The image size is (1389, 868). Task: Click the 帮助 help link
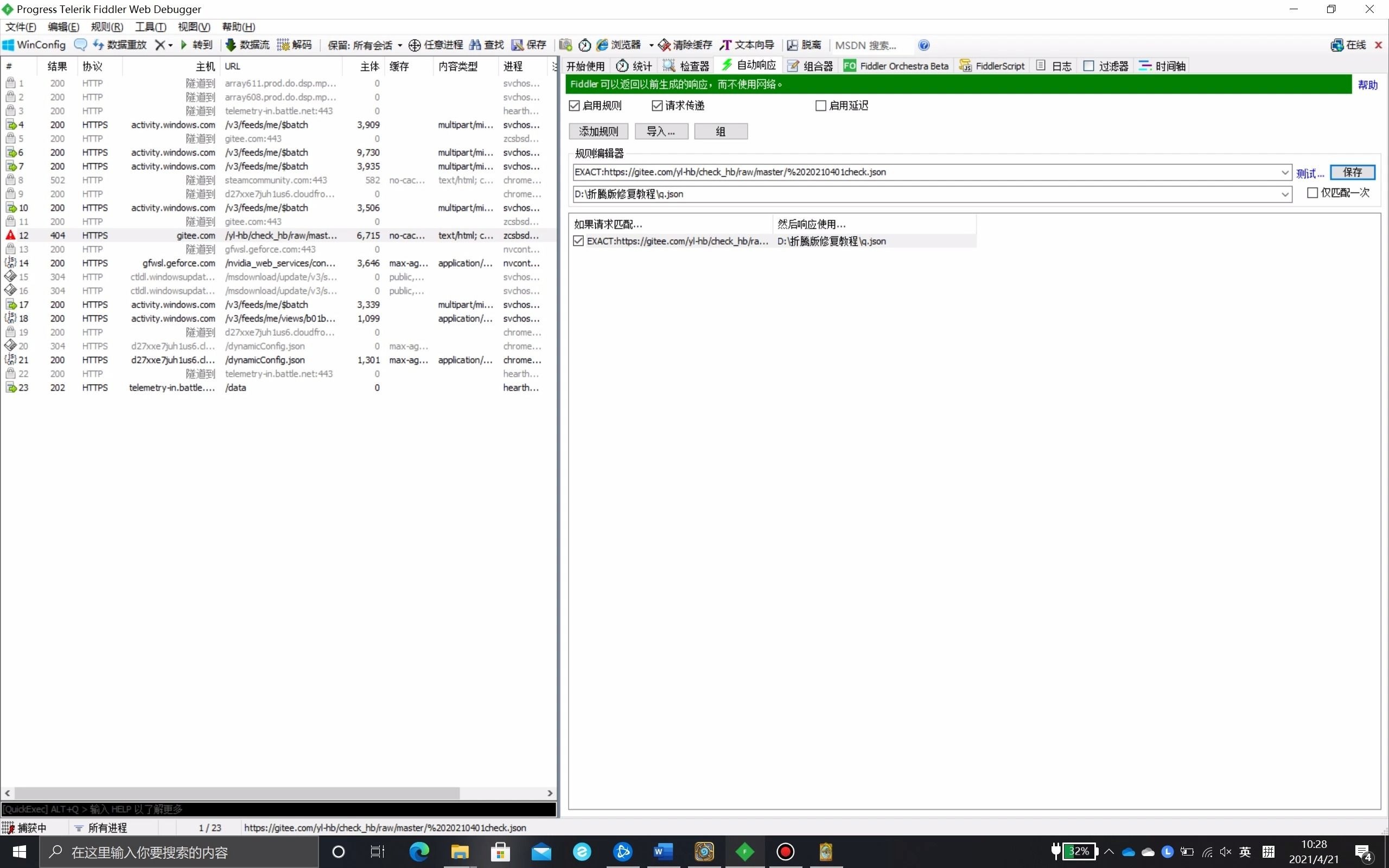click(1368, 85)
